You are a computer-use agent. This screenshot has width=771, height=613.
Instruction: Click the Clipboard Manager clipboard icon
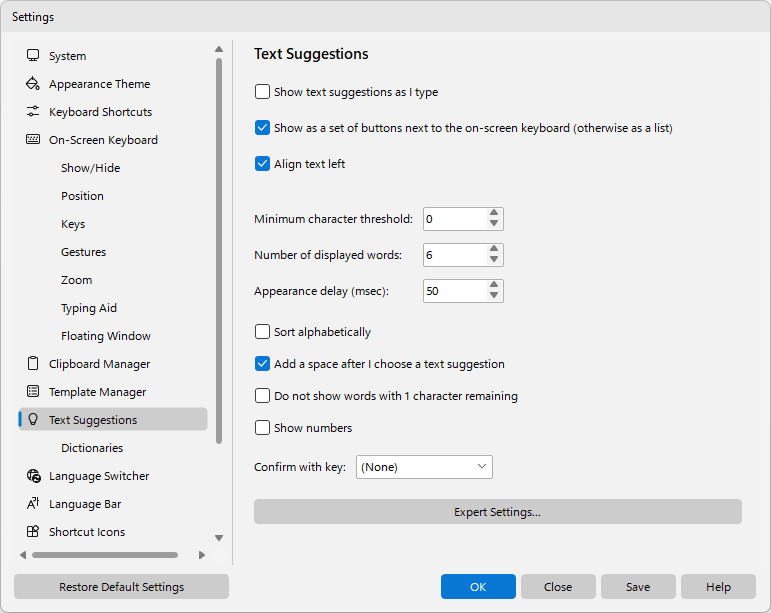[33, 364]
